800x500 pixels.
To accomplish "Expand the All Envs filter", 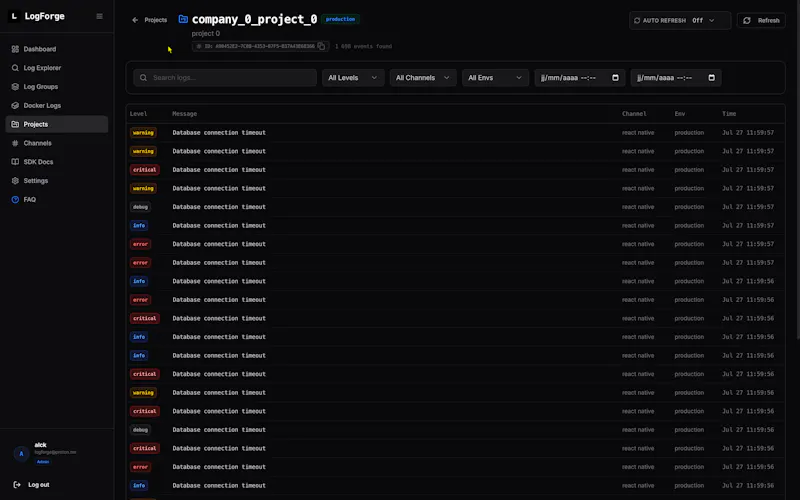I will point(495,78).
